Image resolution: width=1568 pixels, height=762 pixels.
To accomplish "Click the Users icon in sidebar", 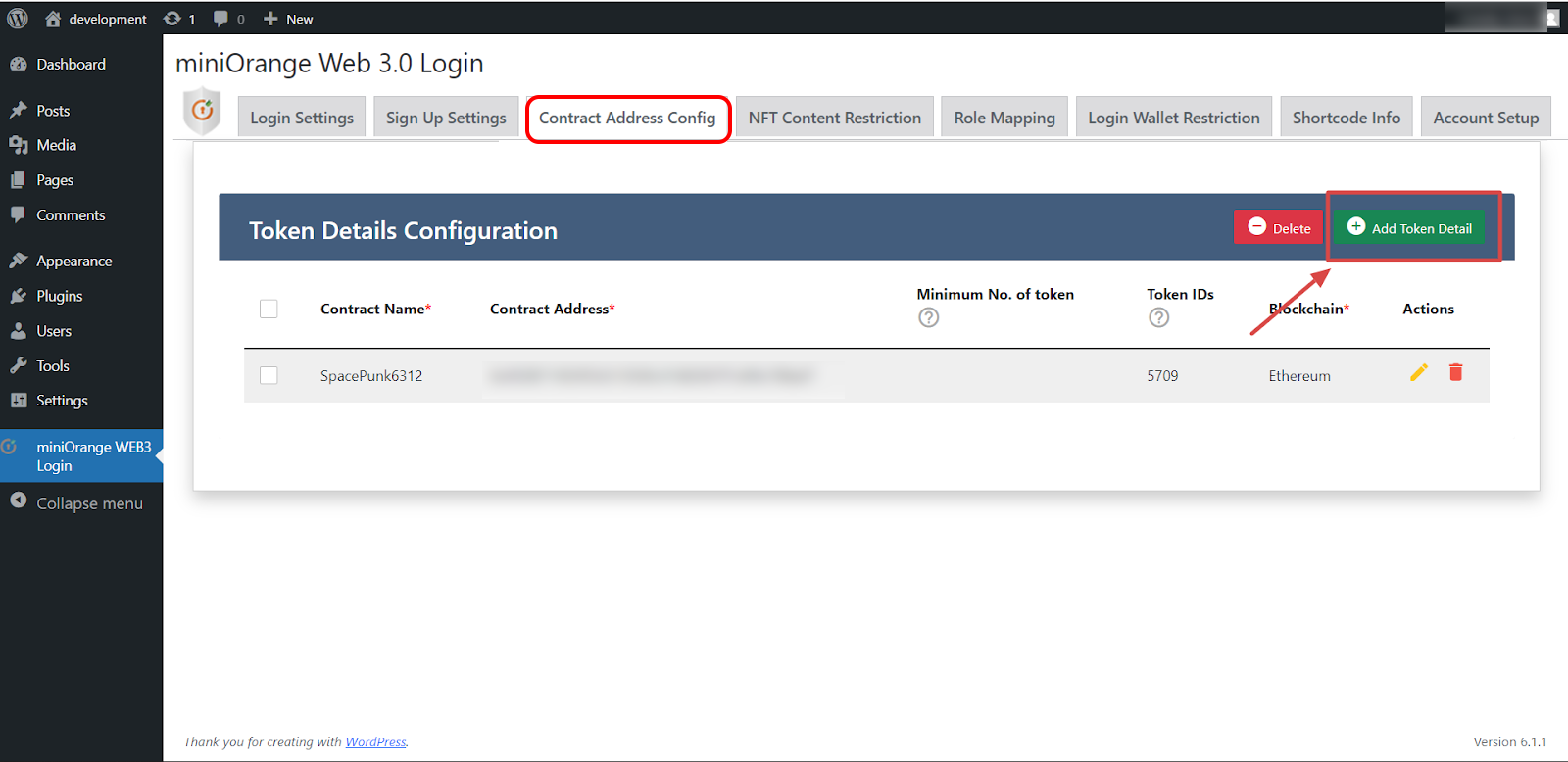I will pos(18,331).
